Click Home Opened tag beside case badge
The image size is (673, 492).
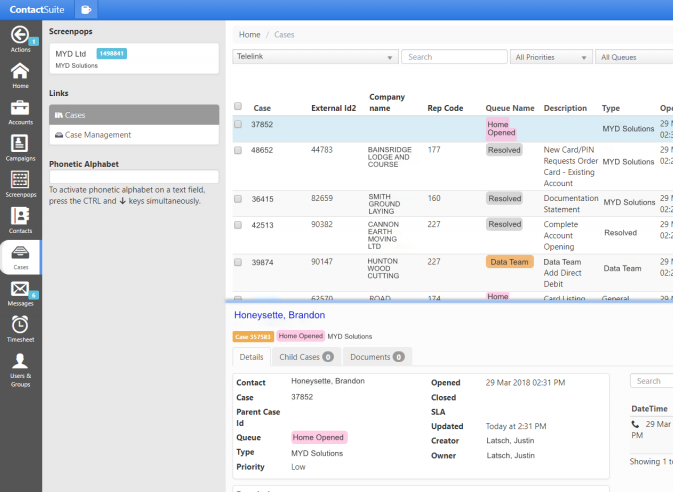300,336
